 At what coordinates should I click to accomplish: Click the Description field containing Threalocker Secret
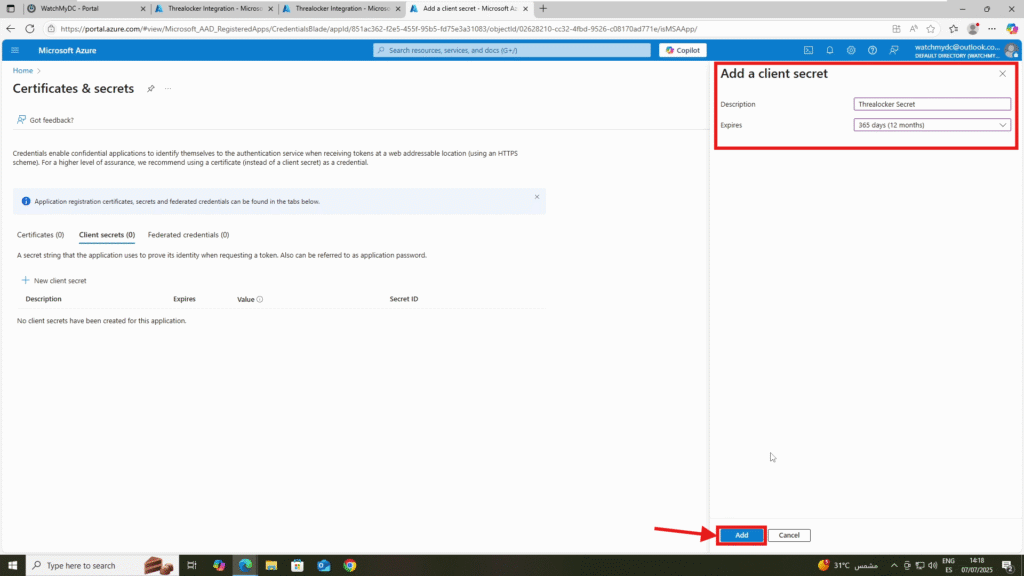tap(932, 104)
